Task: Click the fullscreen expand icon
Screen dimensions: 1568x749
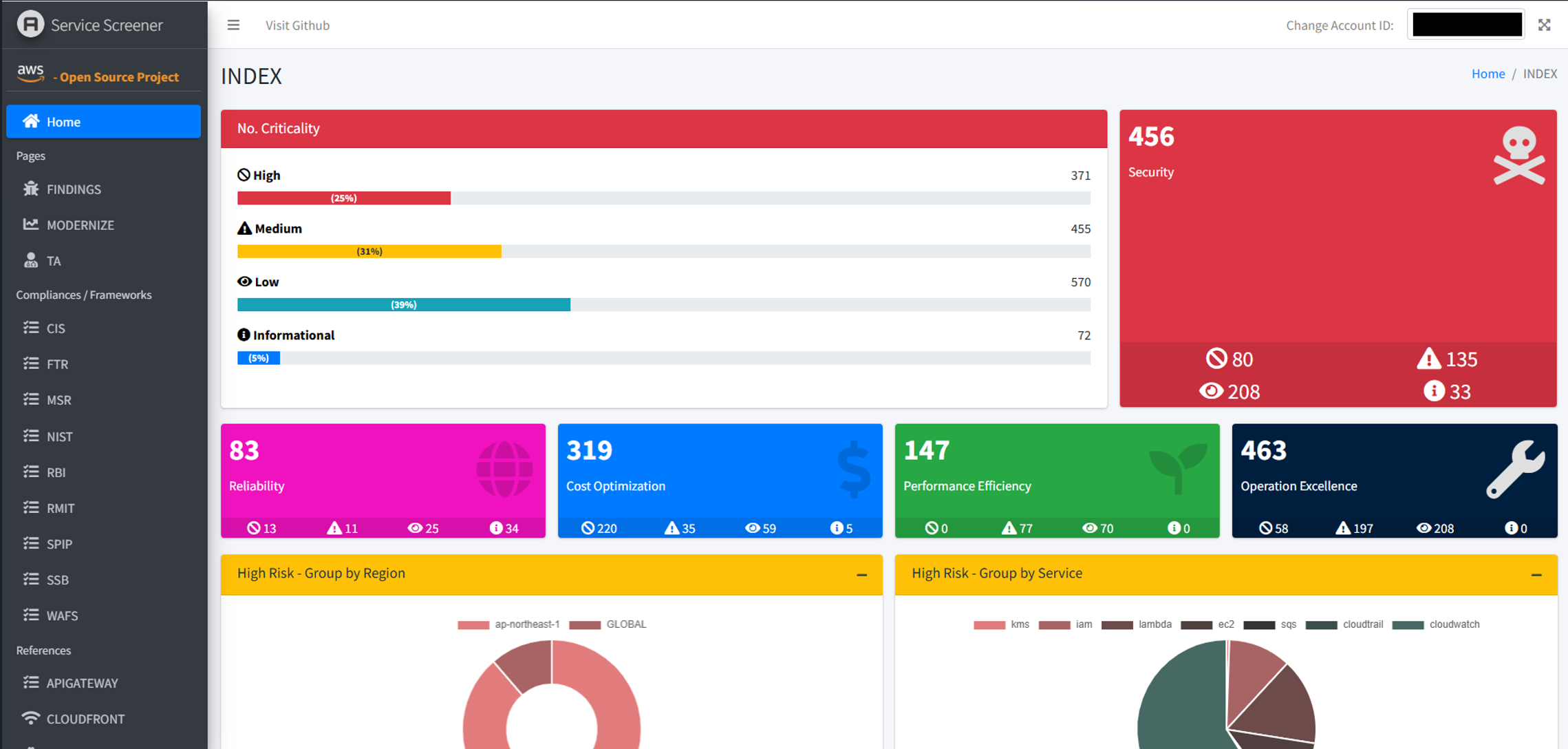Action: (1545, 25)
